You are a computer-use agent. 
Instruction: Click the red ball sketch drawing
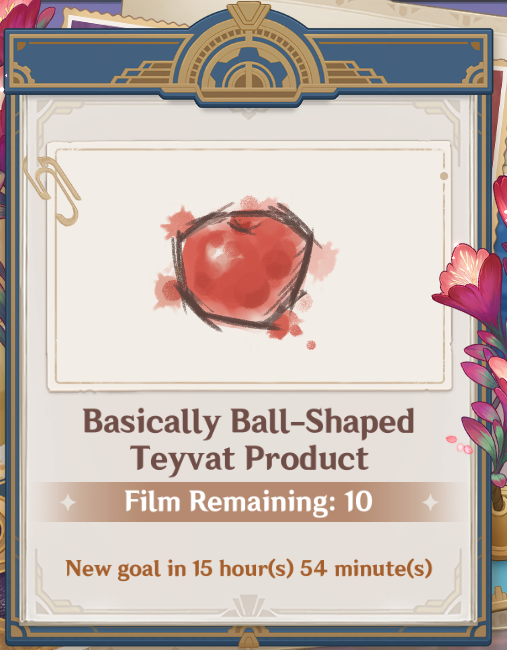point(245,269)
